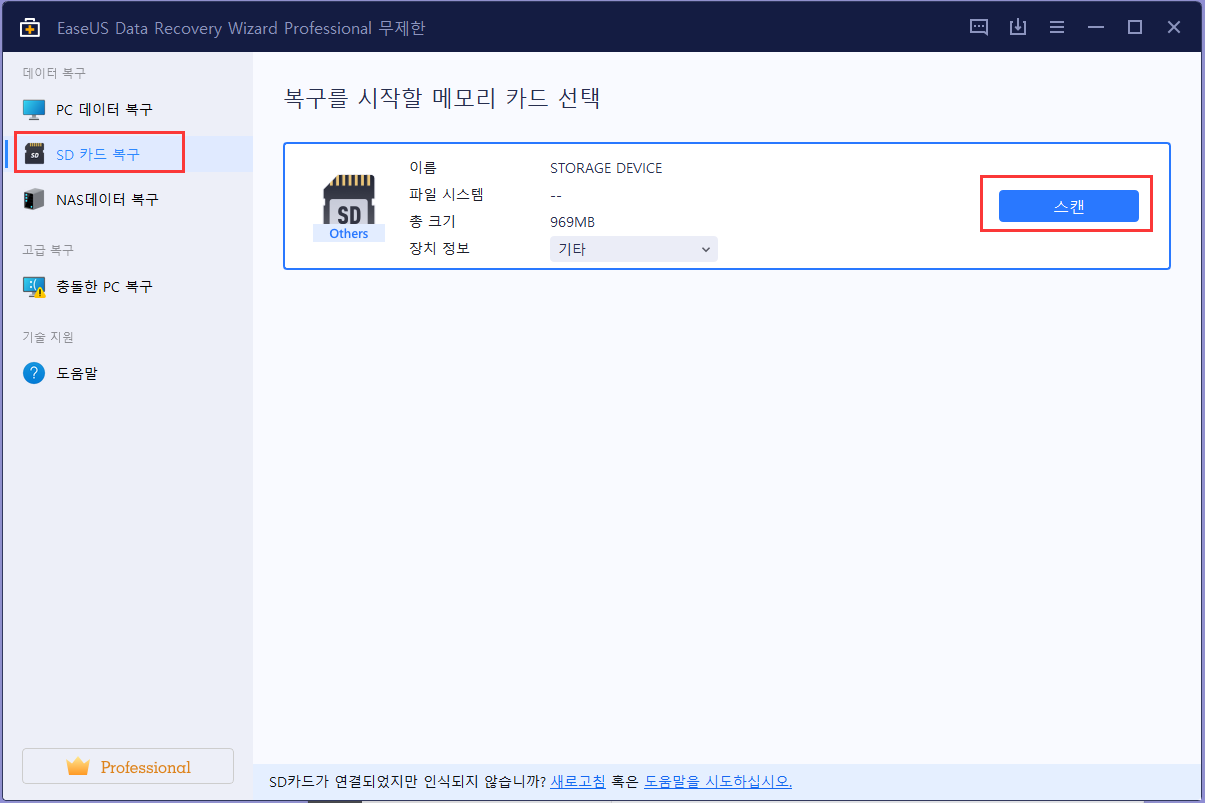Go to NAS데이터 복구 section
Image resolution: width=1205 pixels, height=803 pixels.
tap(127, 199)
